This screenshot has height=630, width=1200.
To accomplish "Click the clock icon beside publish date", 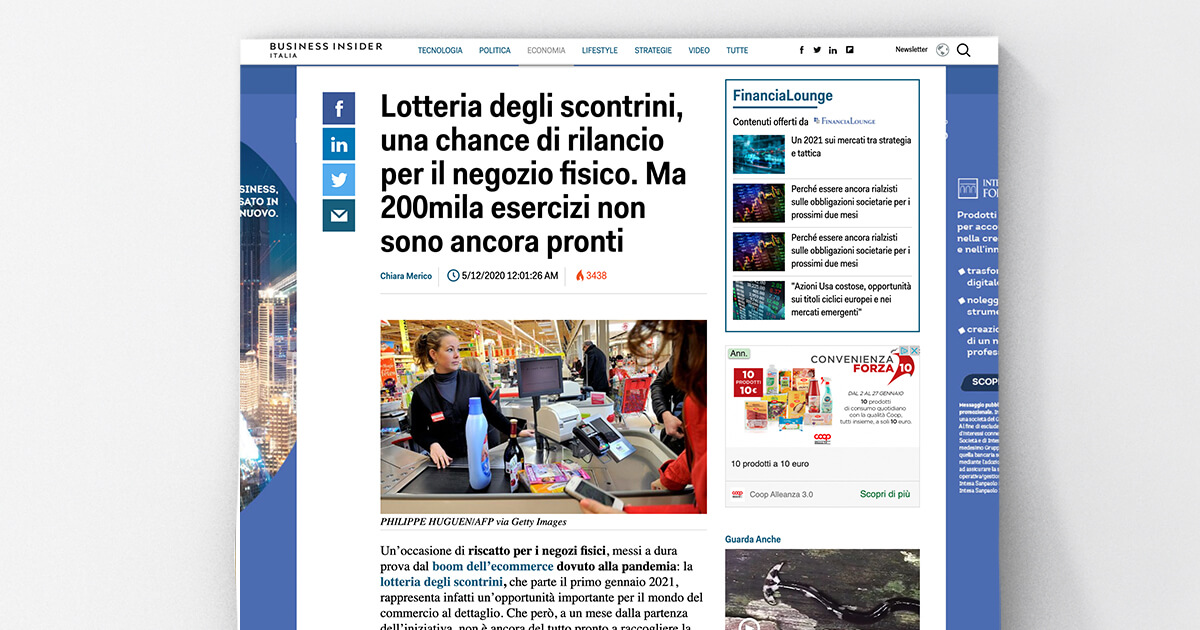I will (x=453, y=275).
